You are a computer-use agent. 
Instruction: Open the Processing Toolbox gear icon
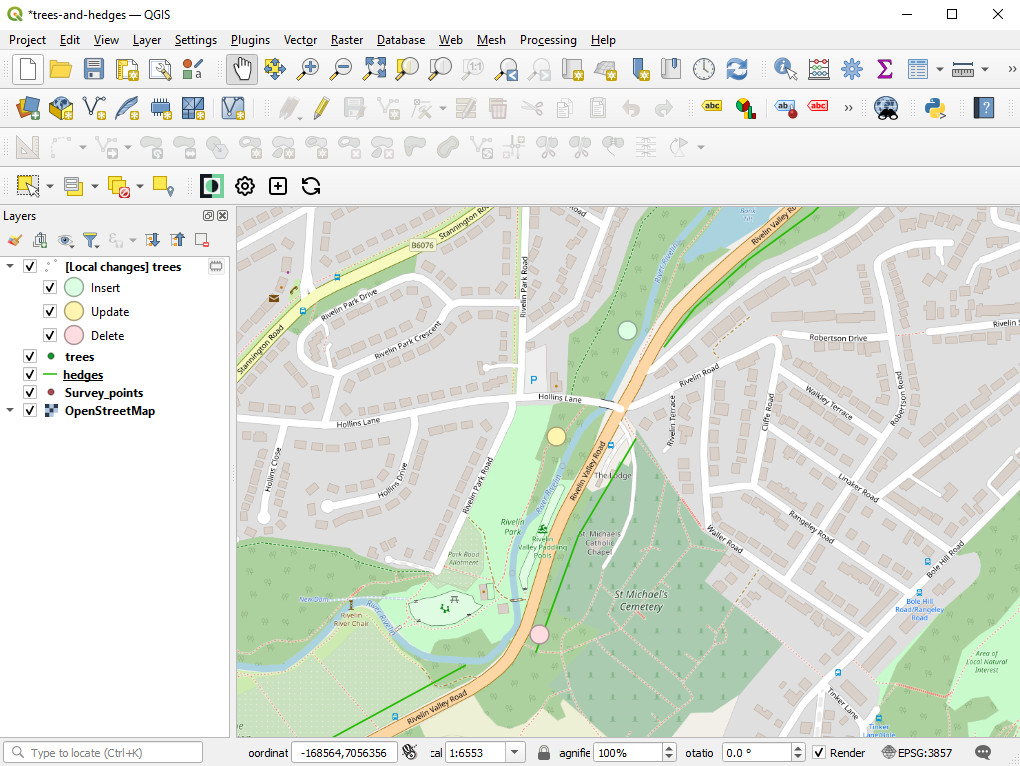(852, 69)
